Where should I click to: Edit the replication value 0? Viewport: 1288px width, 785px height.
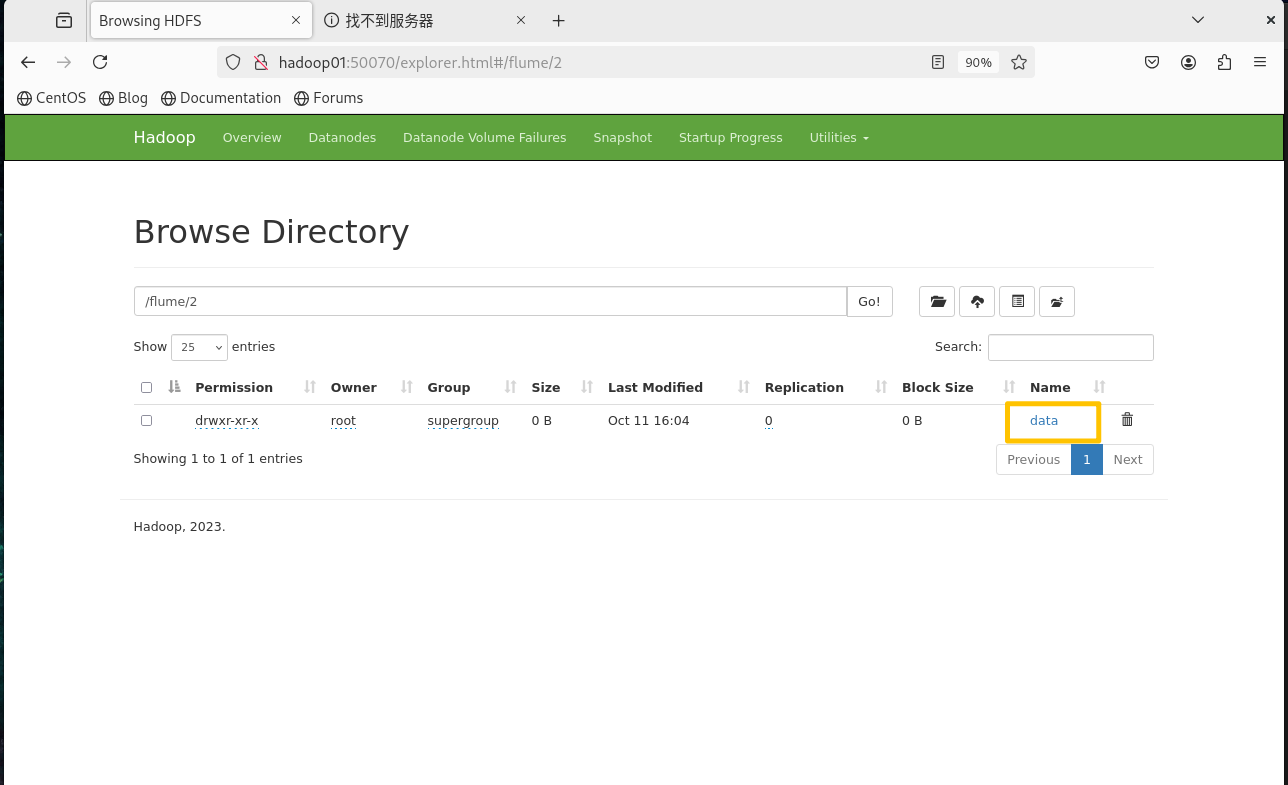pyautogui.click(x=768, y=421)
